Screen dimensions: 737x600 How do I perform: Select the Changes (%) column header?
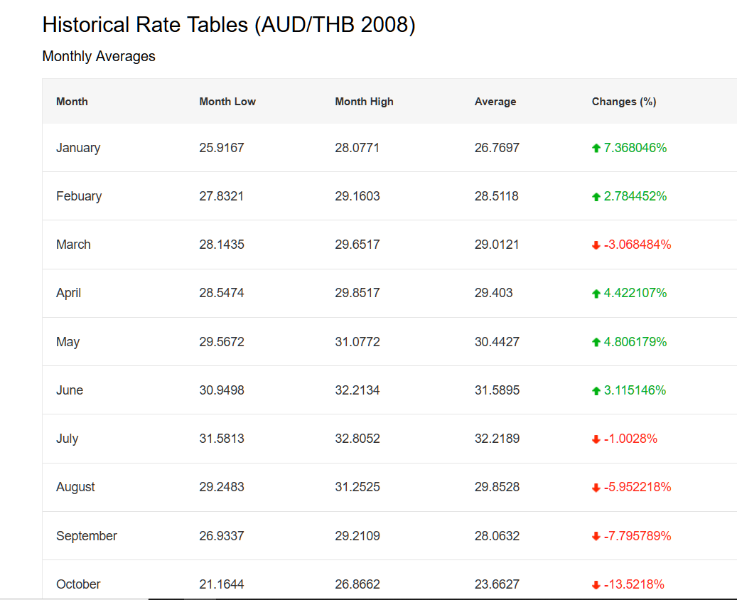point(624,101)
